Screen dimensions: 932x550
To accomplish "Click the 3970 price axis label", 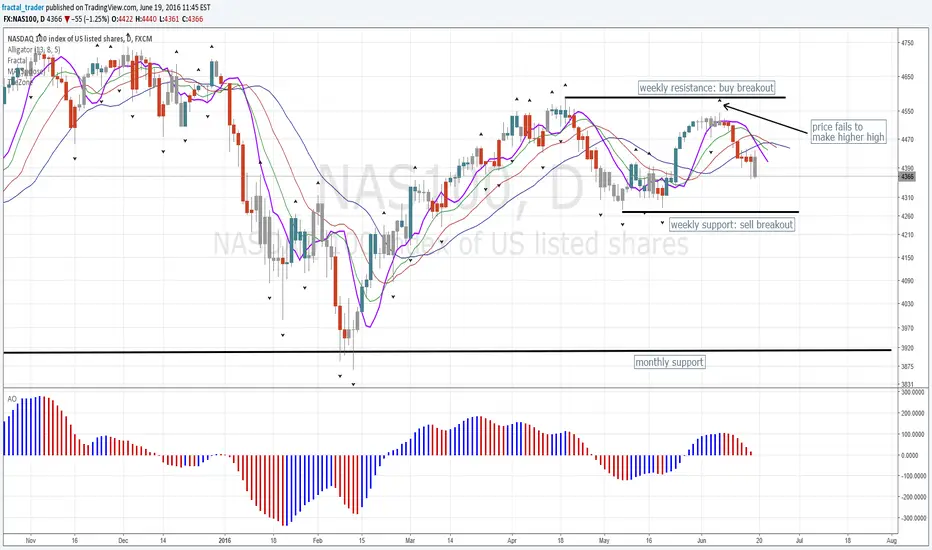I will [x=907, y=328].
